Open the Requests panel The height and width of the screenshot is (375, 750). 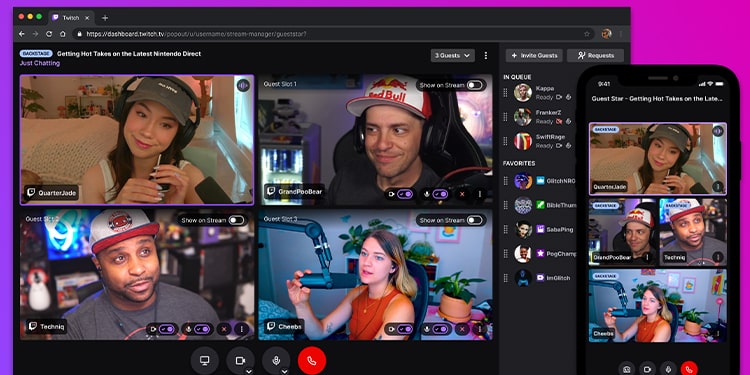point(596,55)
